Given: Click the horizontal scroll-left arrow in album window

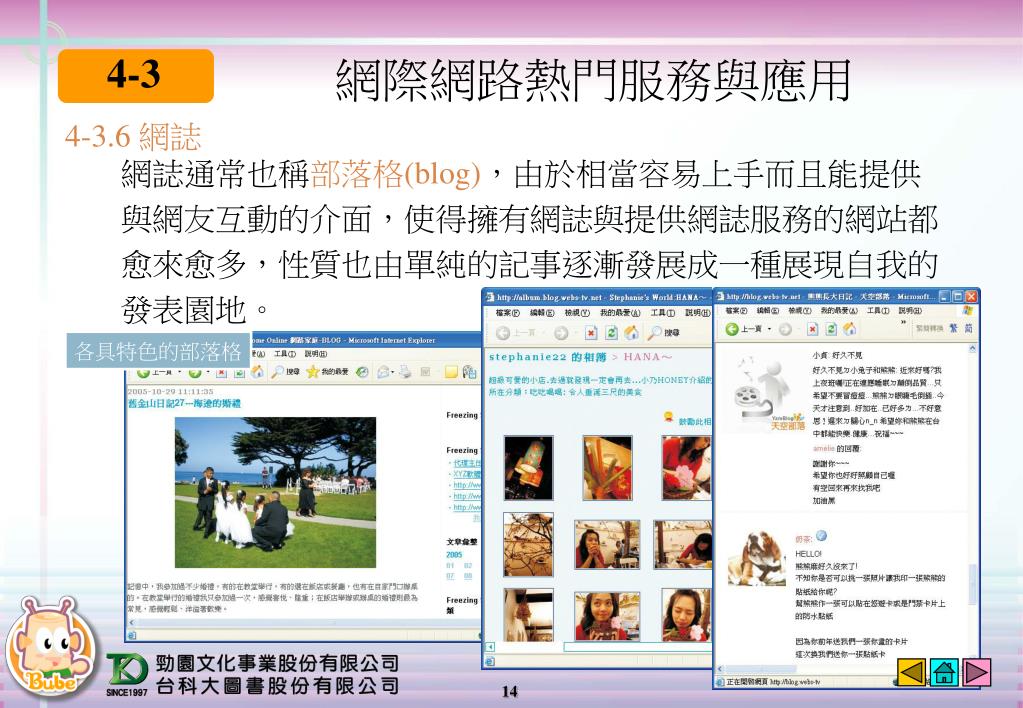Looking at the screenshot, I should tap(490, 647).
